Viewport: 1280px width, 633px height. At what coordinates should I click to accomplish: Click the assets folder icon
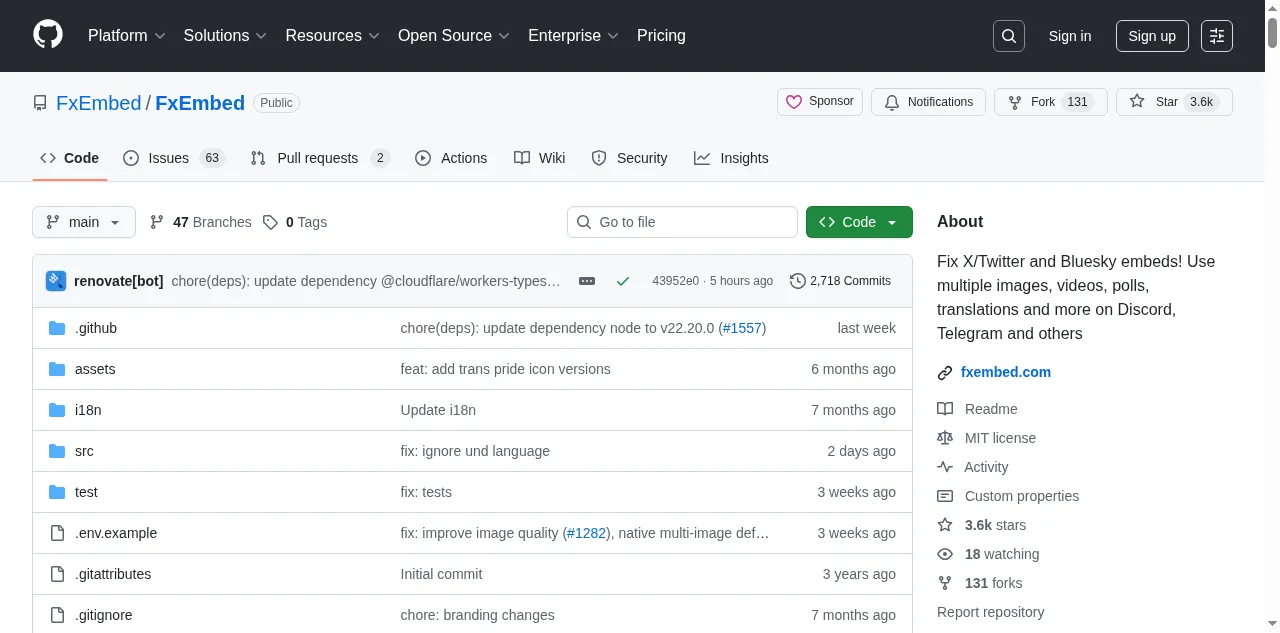(57, 369)
